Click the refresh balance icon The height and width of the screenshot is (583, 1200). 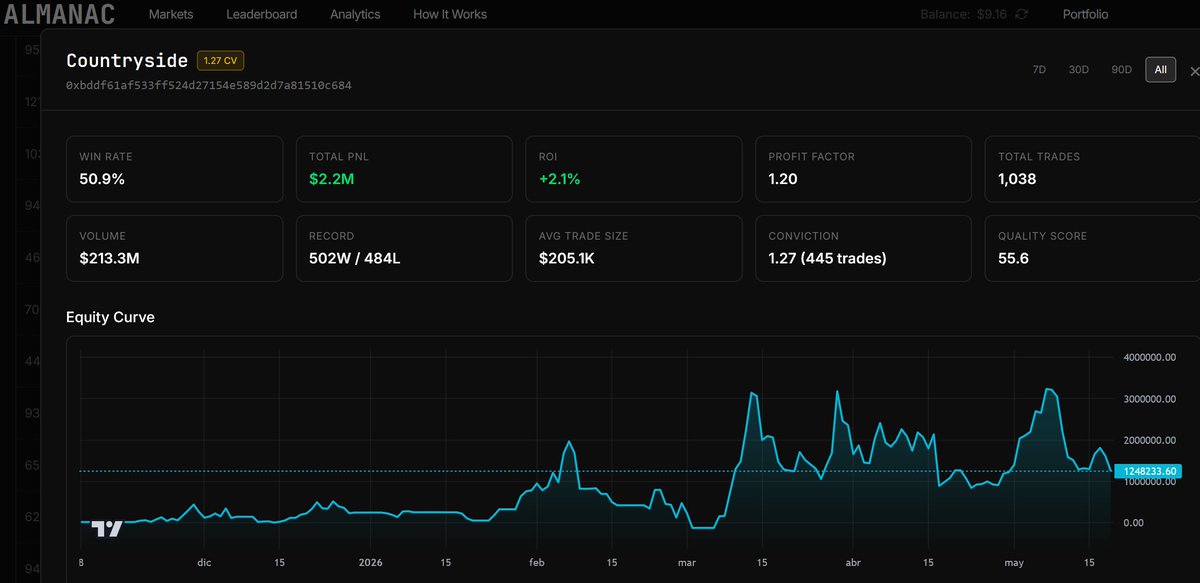(1021, 14)
